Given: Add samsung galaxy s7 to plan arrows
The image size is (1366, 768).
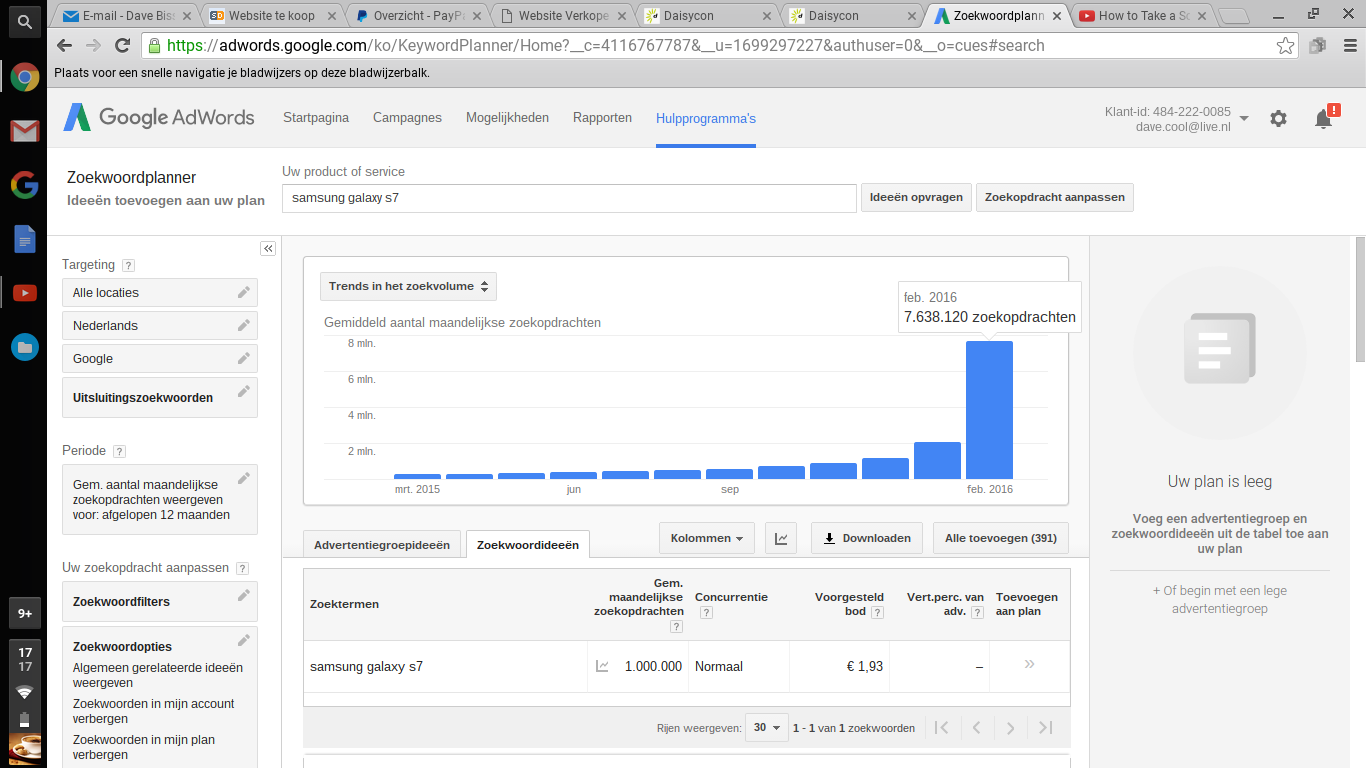Looking at the screenshot, I should [1029, 664].
